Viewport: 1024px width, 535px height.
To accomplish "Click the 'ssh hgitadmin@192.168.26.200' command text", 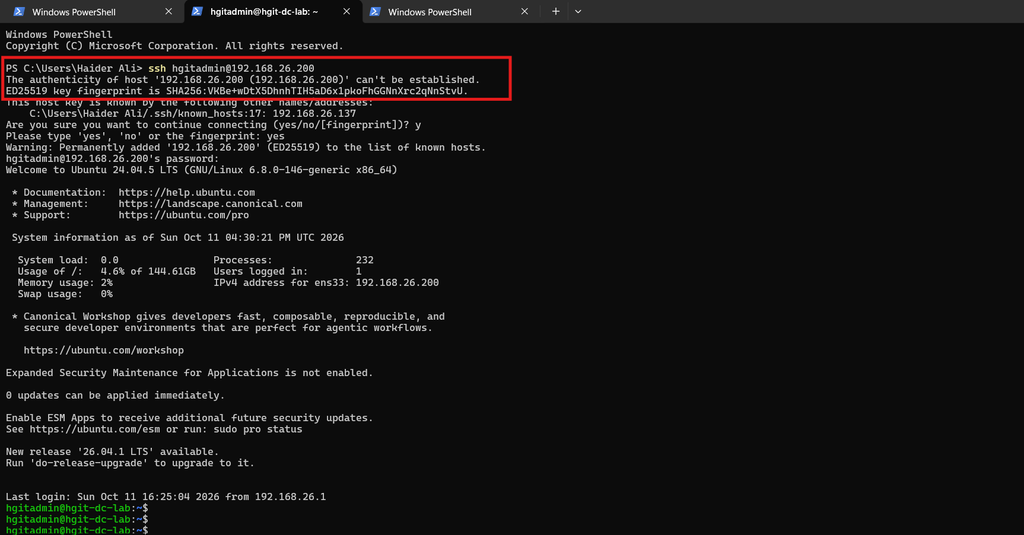I will [x=231, y=68].
